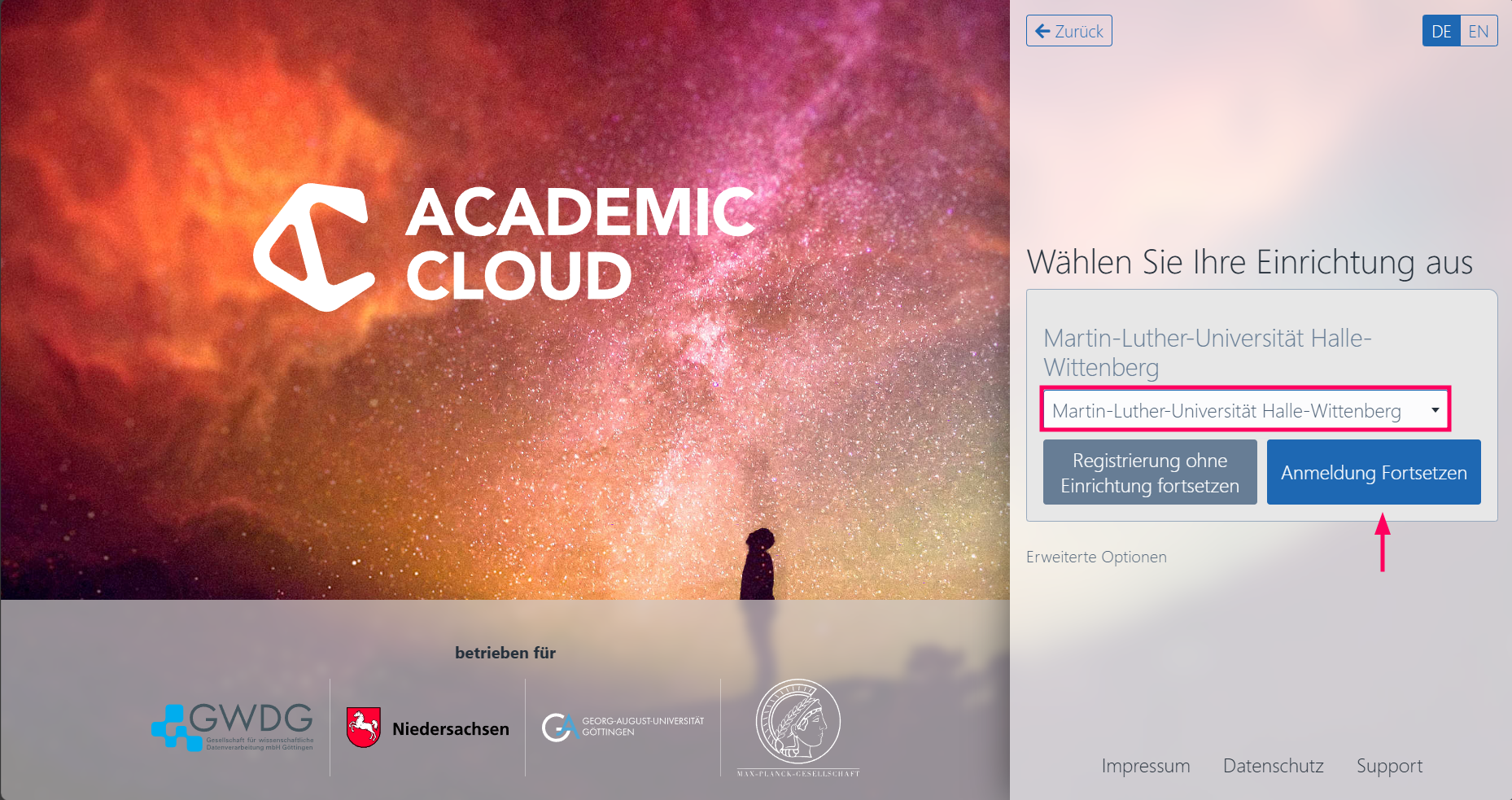
Task: Click the GWDG logo
Action: click(233, 727)
